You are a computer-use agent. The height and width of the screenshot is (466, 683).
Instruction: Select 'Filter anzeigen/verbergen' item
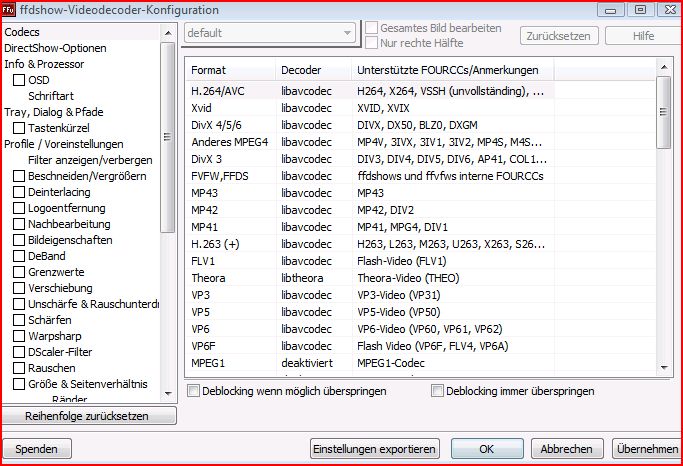(90, 160)
